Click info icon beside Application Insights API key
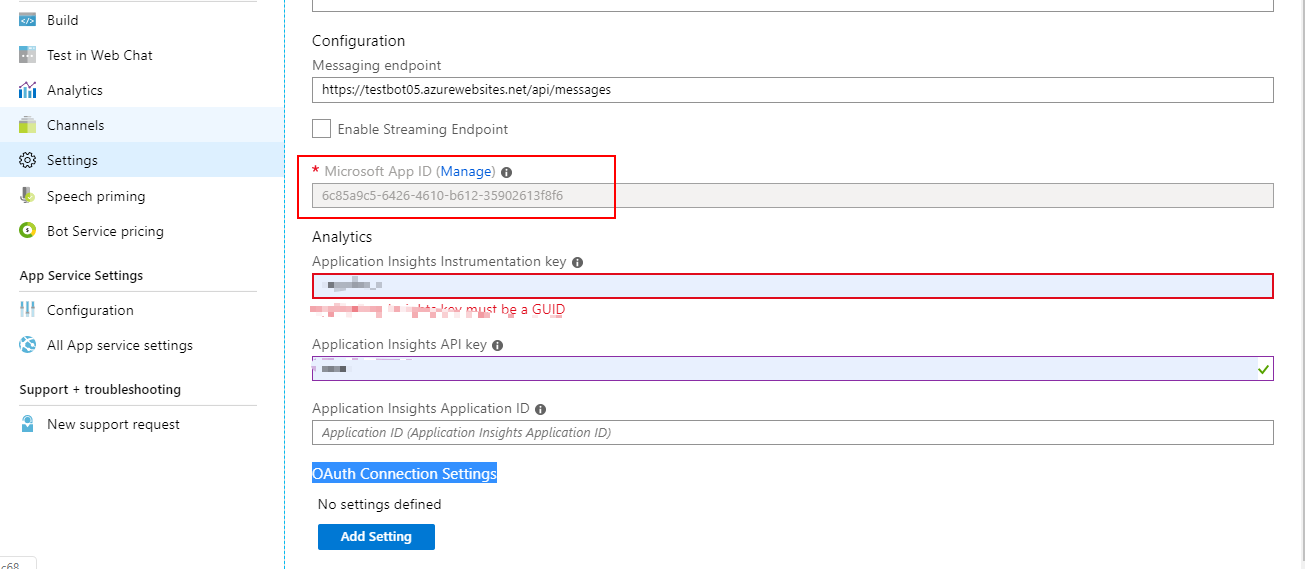The width and height of the screenshot is (1305, 569). pyautogui.click(x=497, y=345)
